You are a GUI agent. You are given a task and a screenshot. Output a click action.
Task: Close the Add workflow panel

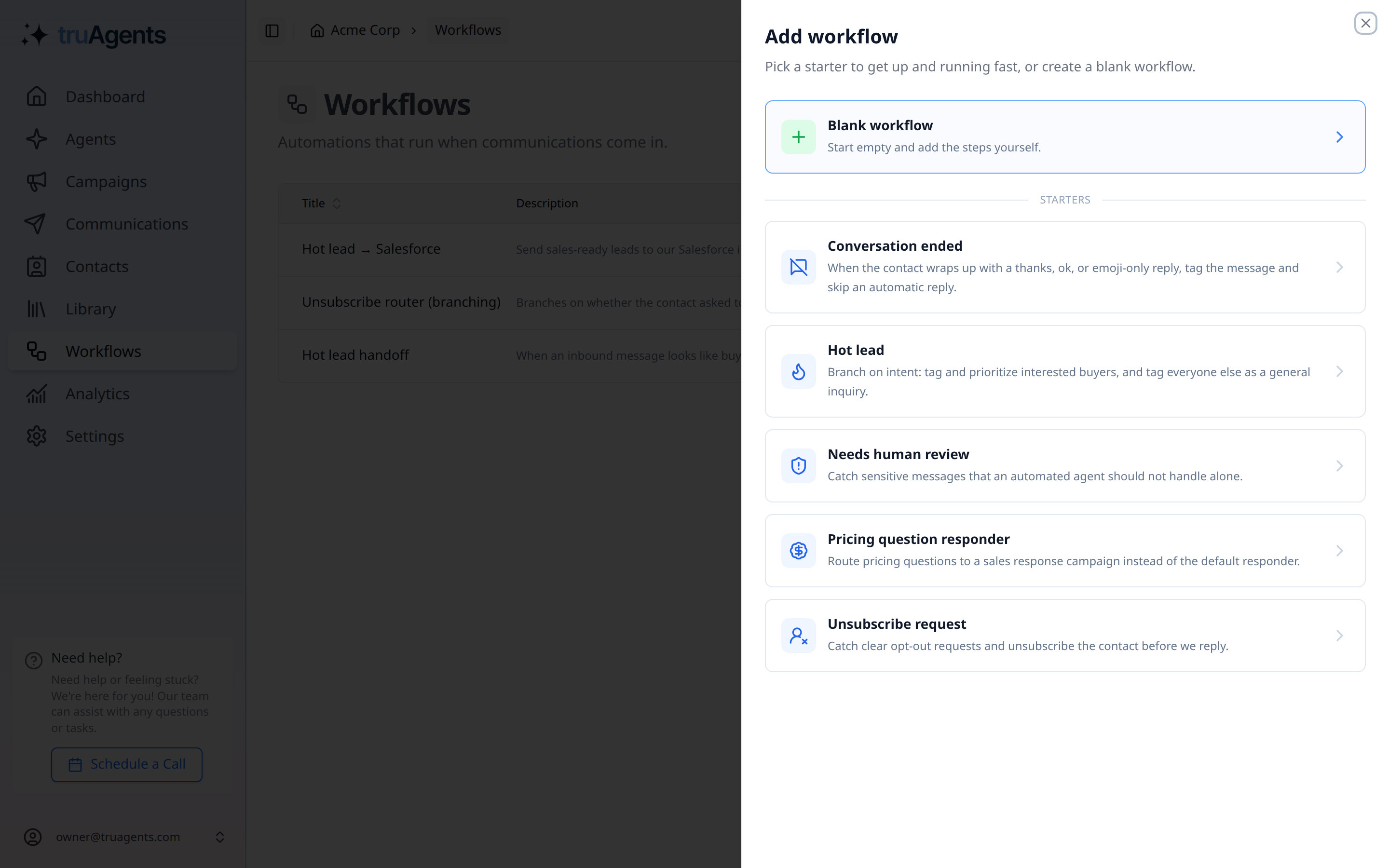(x=1365, y=24)
